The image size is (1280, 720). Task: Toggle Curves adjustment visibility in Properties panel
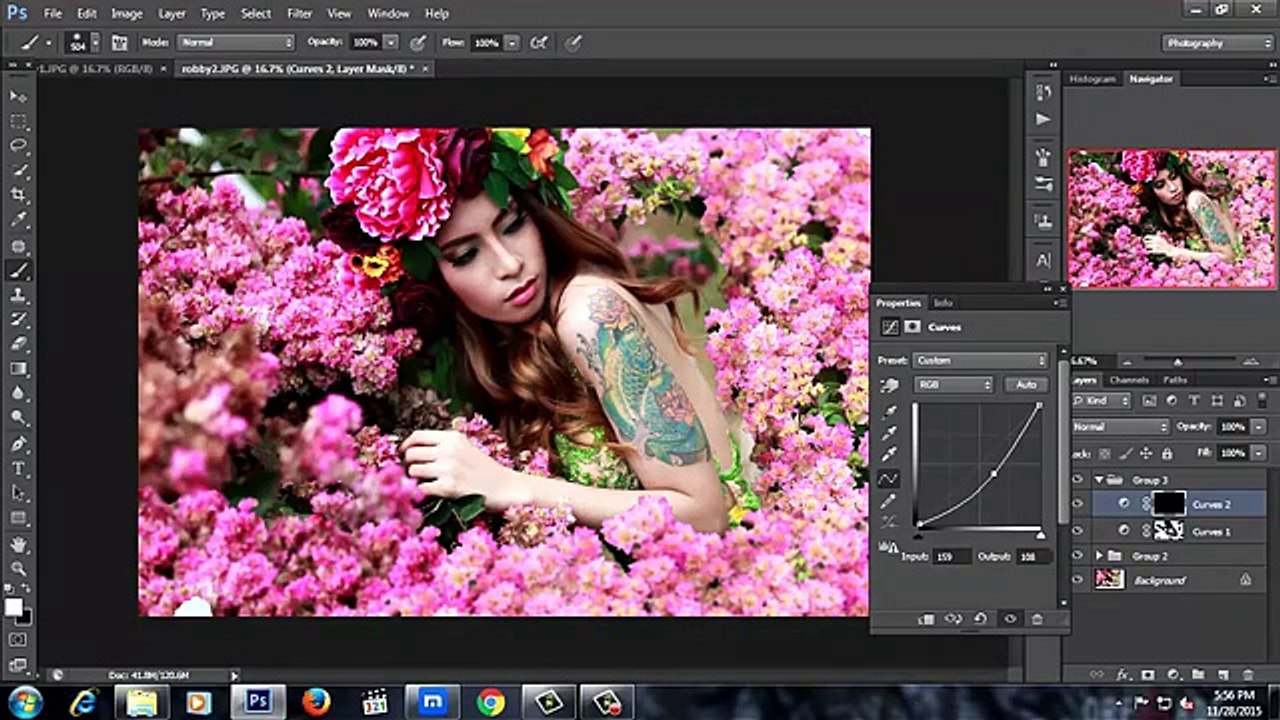pyautogui.click(x=1010, y=620)
